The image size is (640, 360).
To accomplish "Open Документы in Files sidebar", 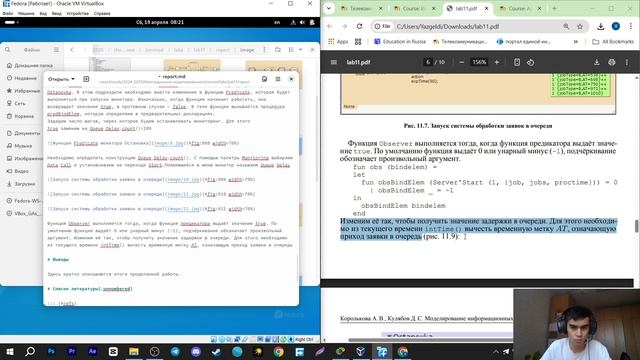I will [24, 133].
